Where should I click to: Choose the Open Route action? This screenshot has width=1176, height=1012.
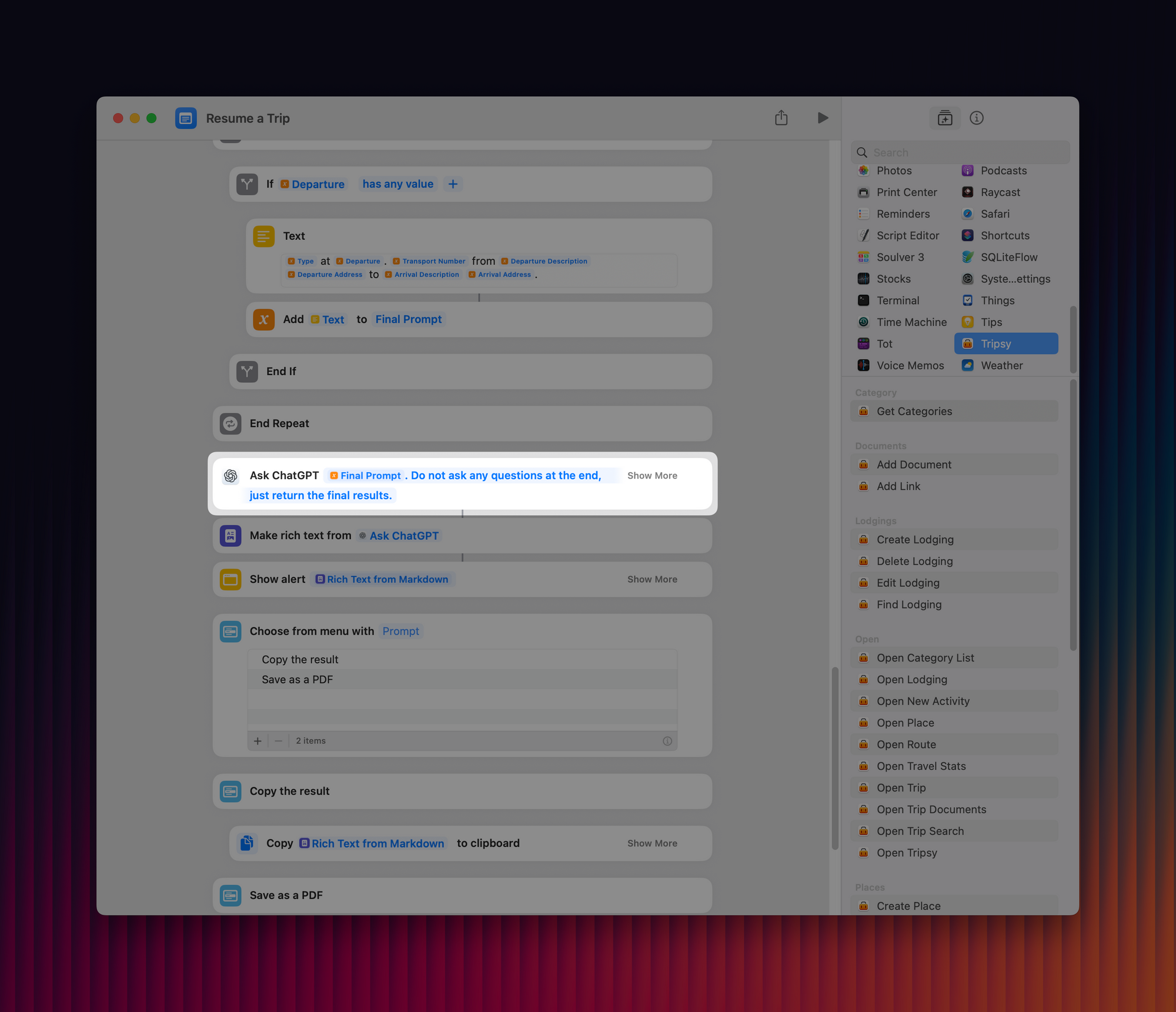pyautogui.click(x=954, y=744)
